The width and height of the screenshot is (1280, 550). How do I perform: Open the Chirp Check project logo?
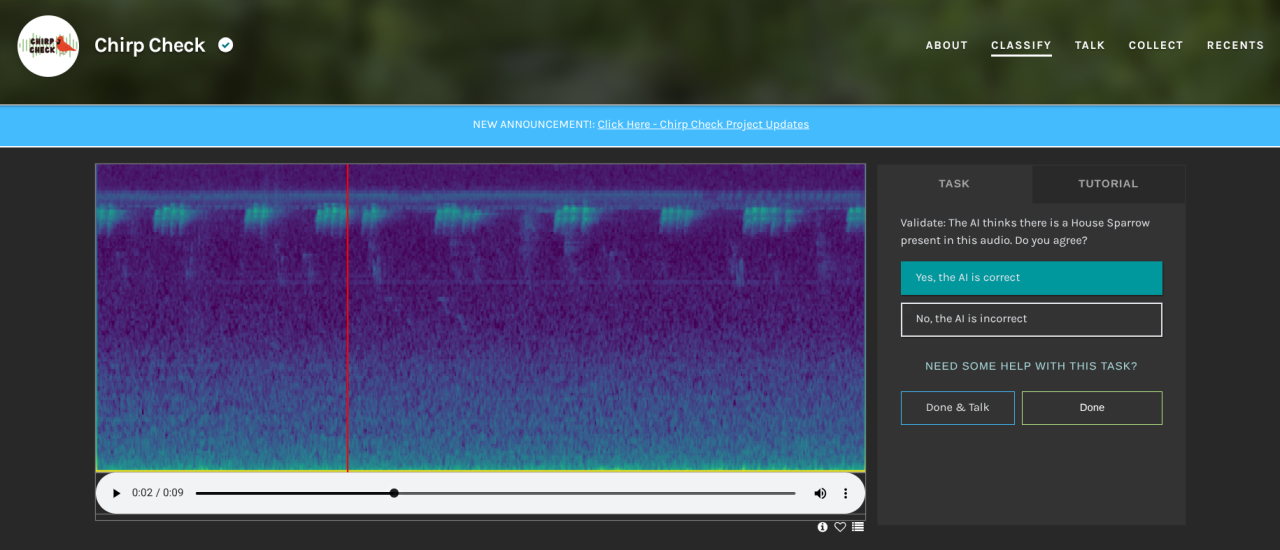pos(48,46)
